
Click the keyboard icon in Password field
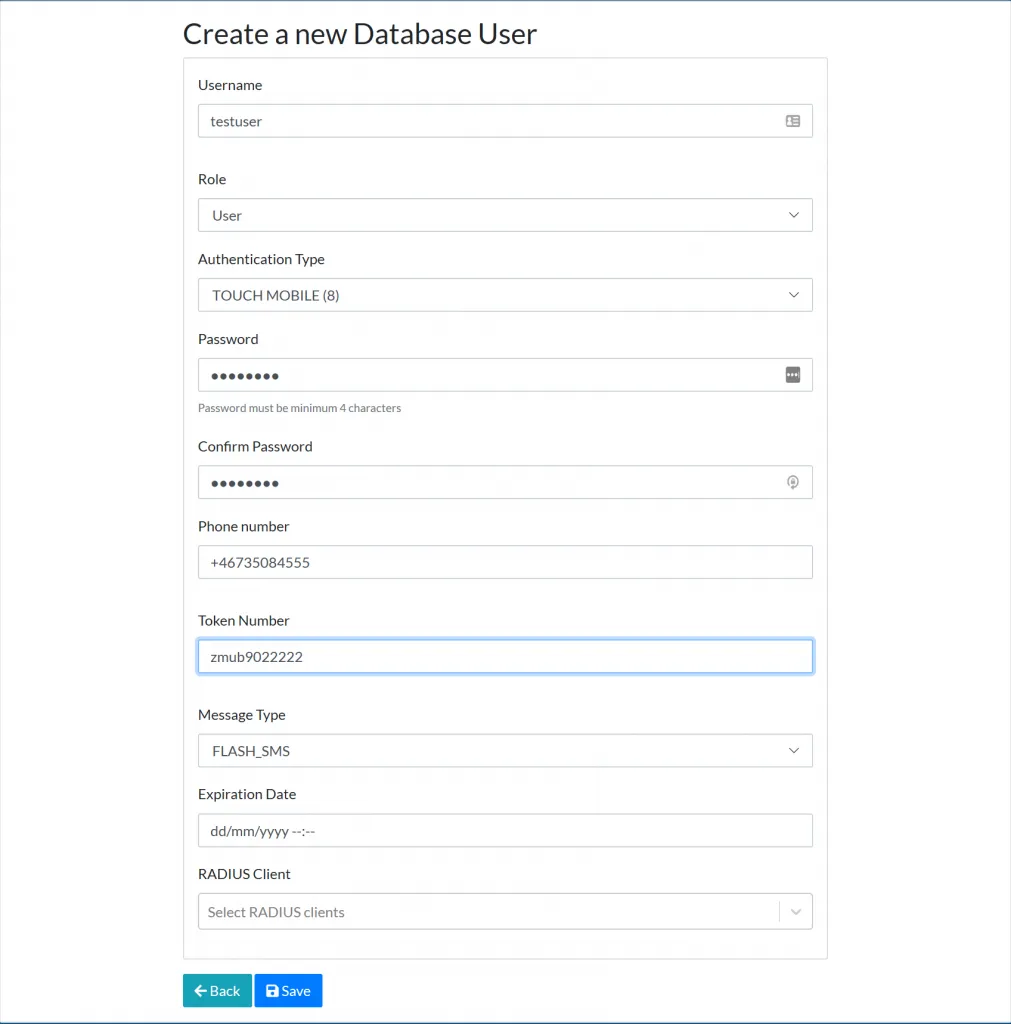point(793,374)
